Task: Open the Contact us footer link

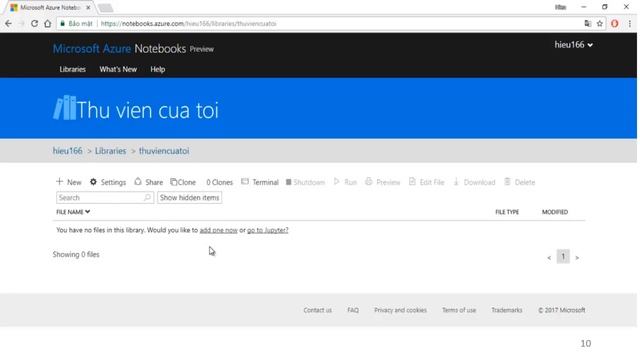Action: point(318,310)
